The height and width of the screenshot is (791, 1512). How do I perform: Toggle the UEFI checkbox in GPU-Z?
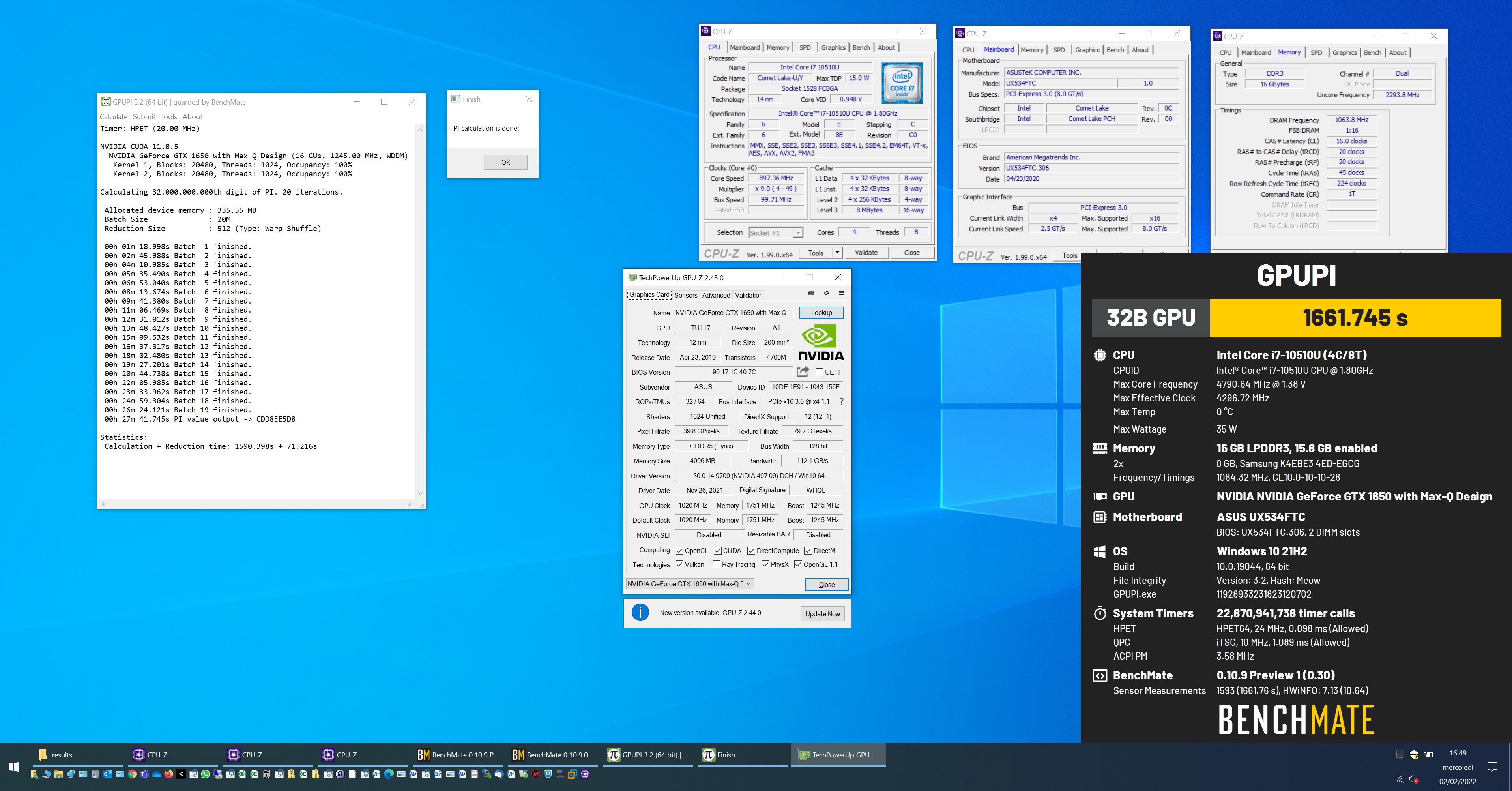click(820, 372)
